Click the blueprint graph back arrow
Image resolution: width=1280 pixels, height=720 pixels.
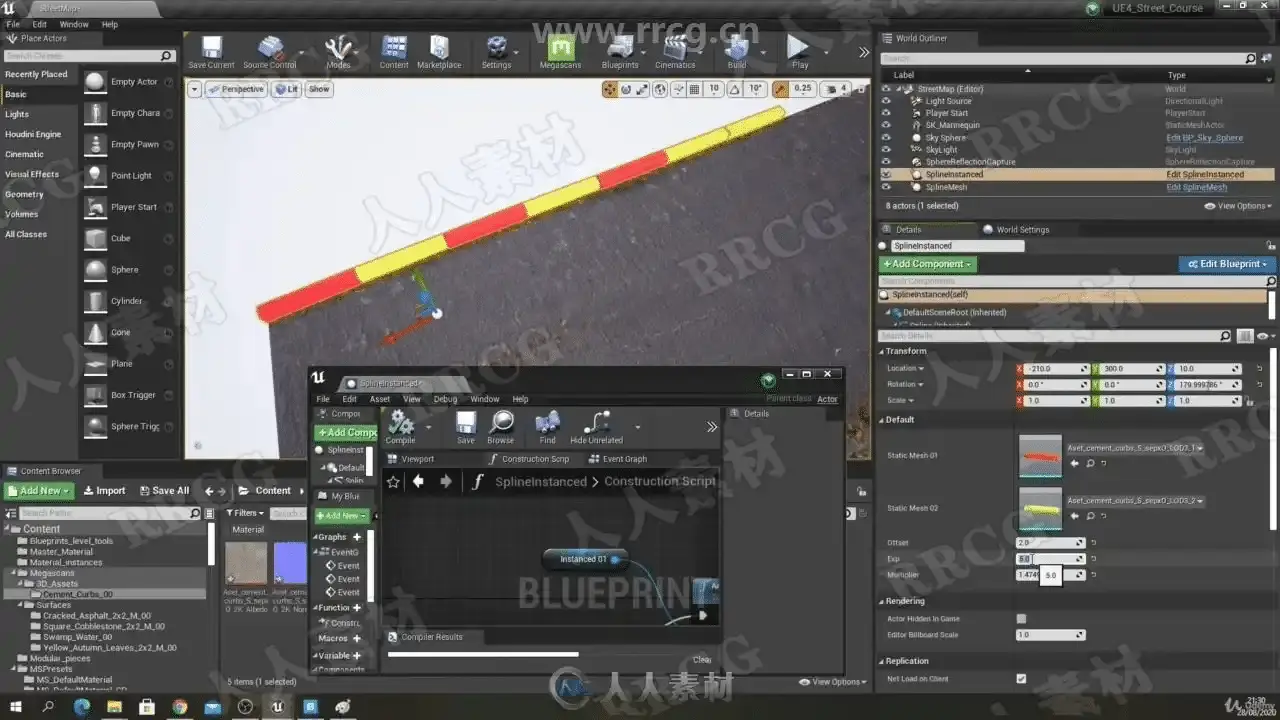(x=418, y=481)
